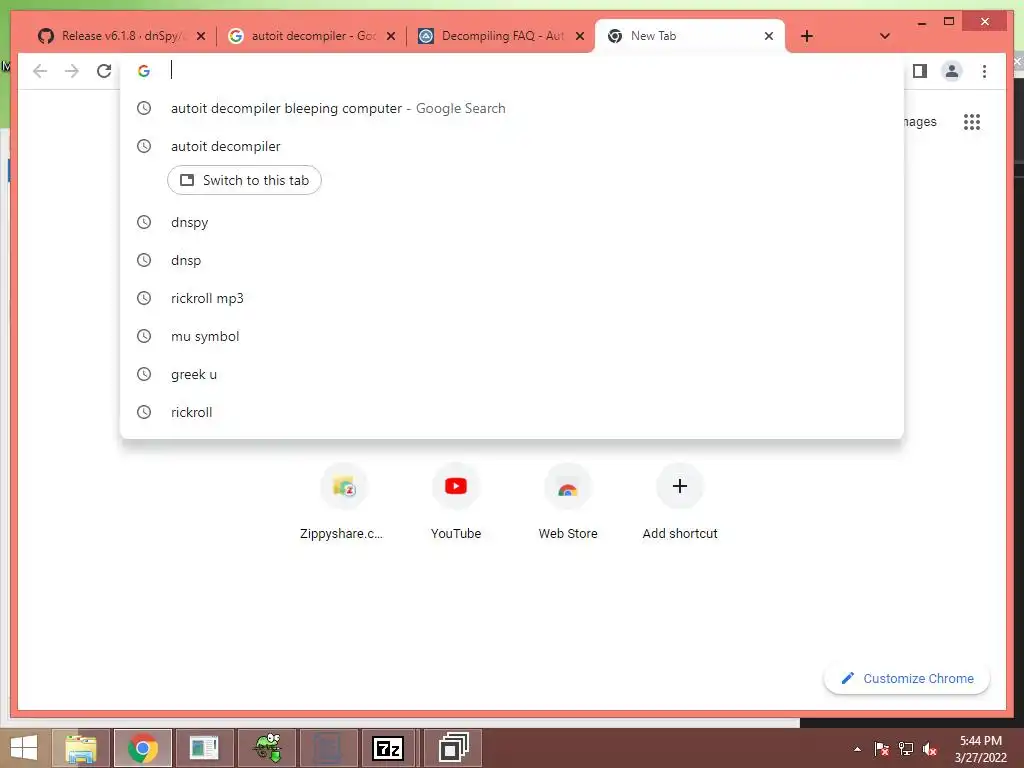Reload the page
This screenshot has width=1024, height=768.
104,71
